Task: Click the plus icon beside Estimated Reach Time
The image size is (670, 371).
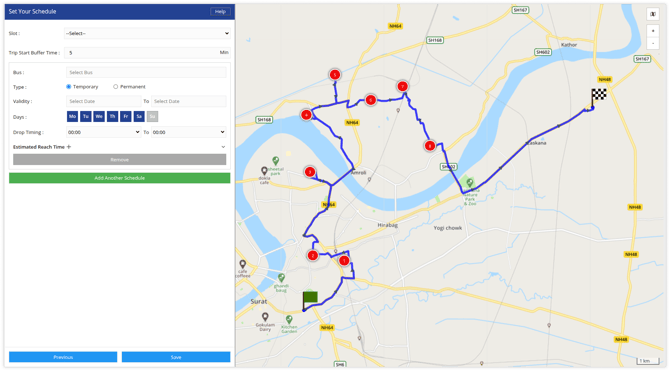Action: 69,147
